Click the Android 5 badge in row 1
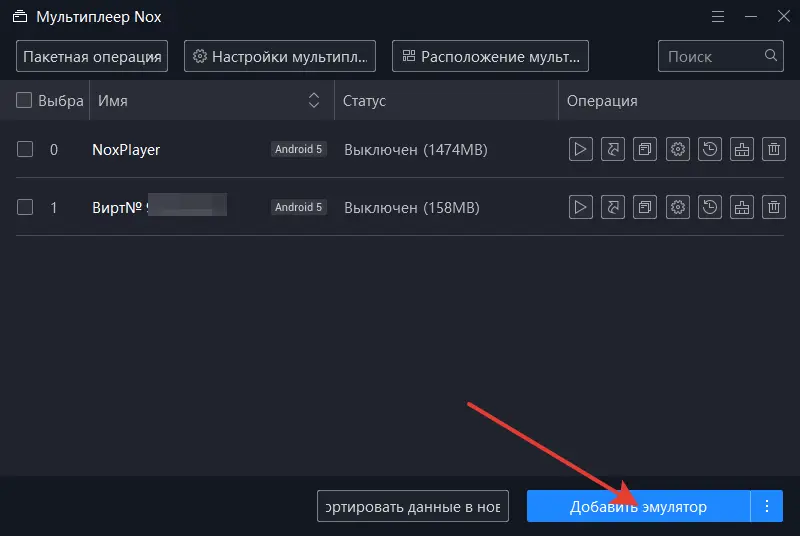800x536 pixels. [x=298, y=207]
